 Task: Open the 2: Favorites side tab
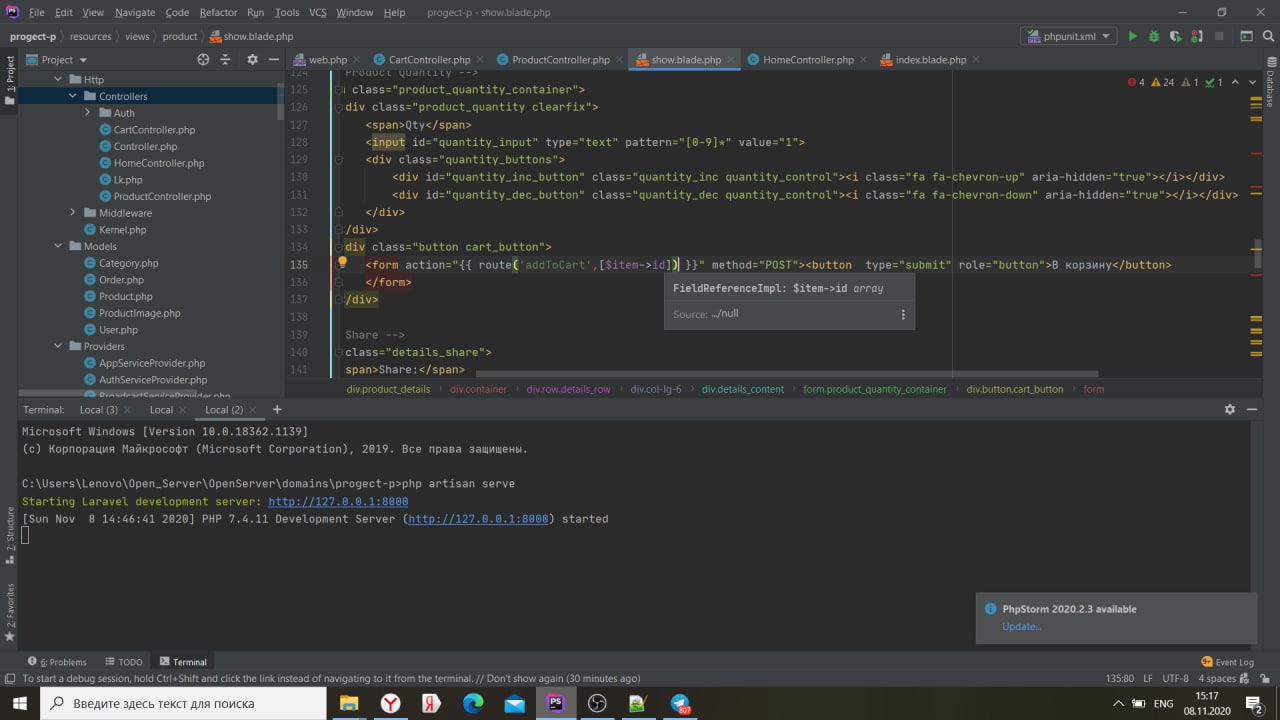pyautogui.click(x=10, y=612)
